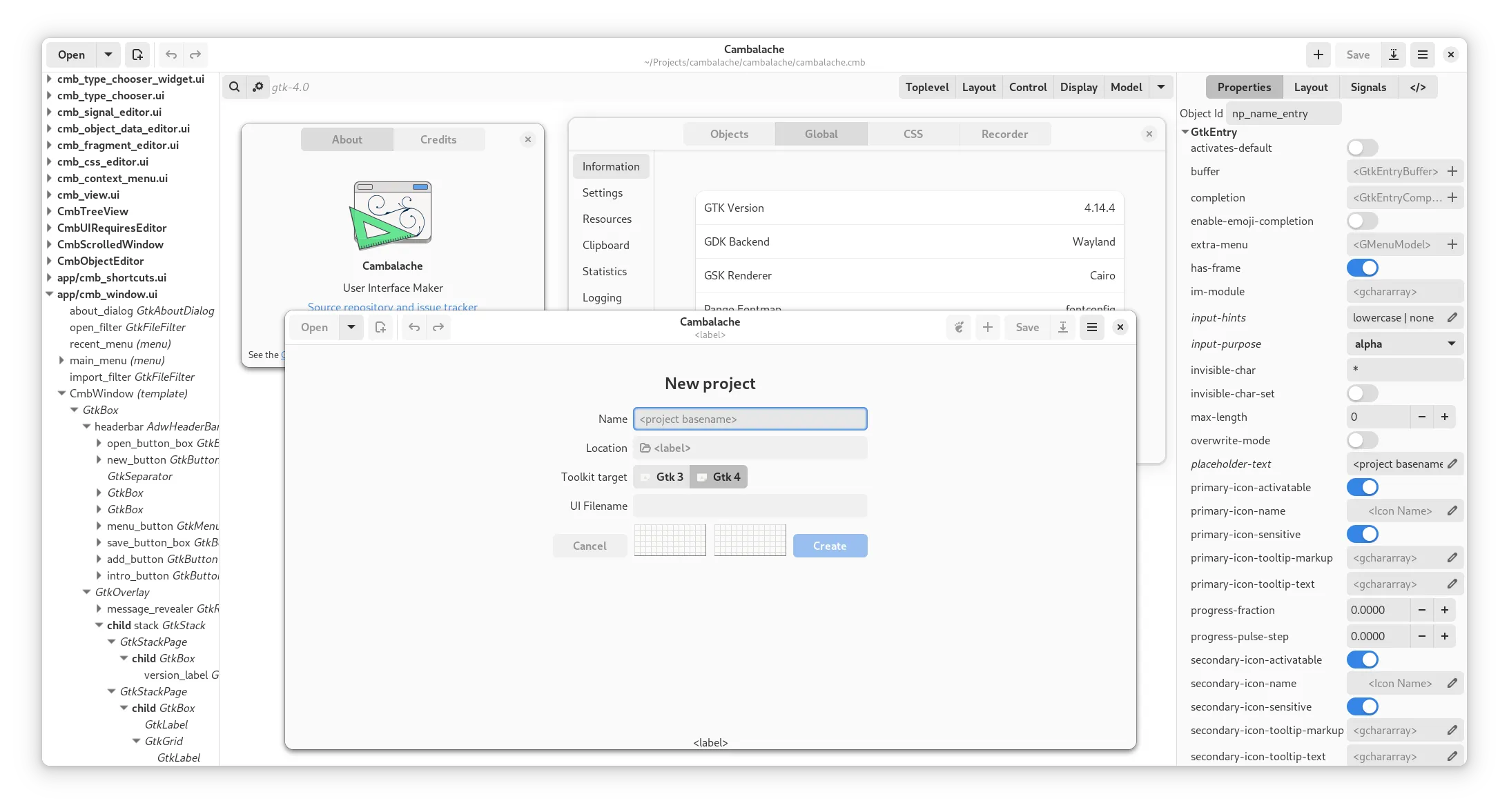This screenshot has height=812, width=1509.
Task: Click the export download icon next to Save
Action: [1394, 55]
